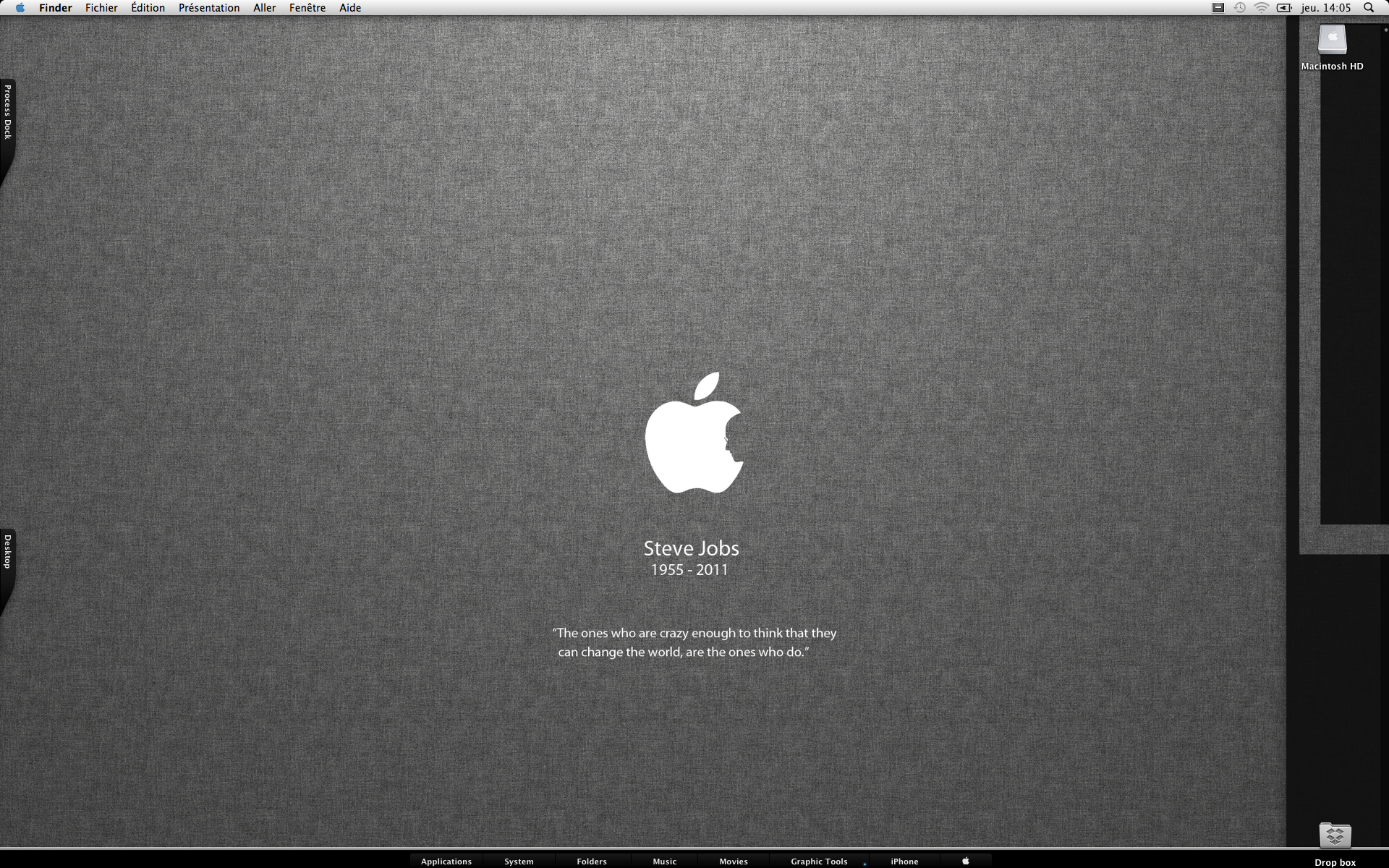Open the battery charging status menu
Screen dimensions: 1389x868
pyautogui.click(x=1284, y=8)
